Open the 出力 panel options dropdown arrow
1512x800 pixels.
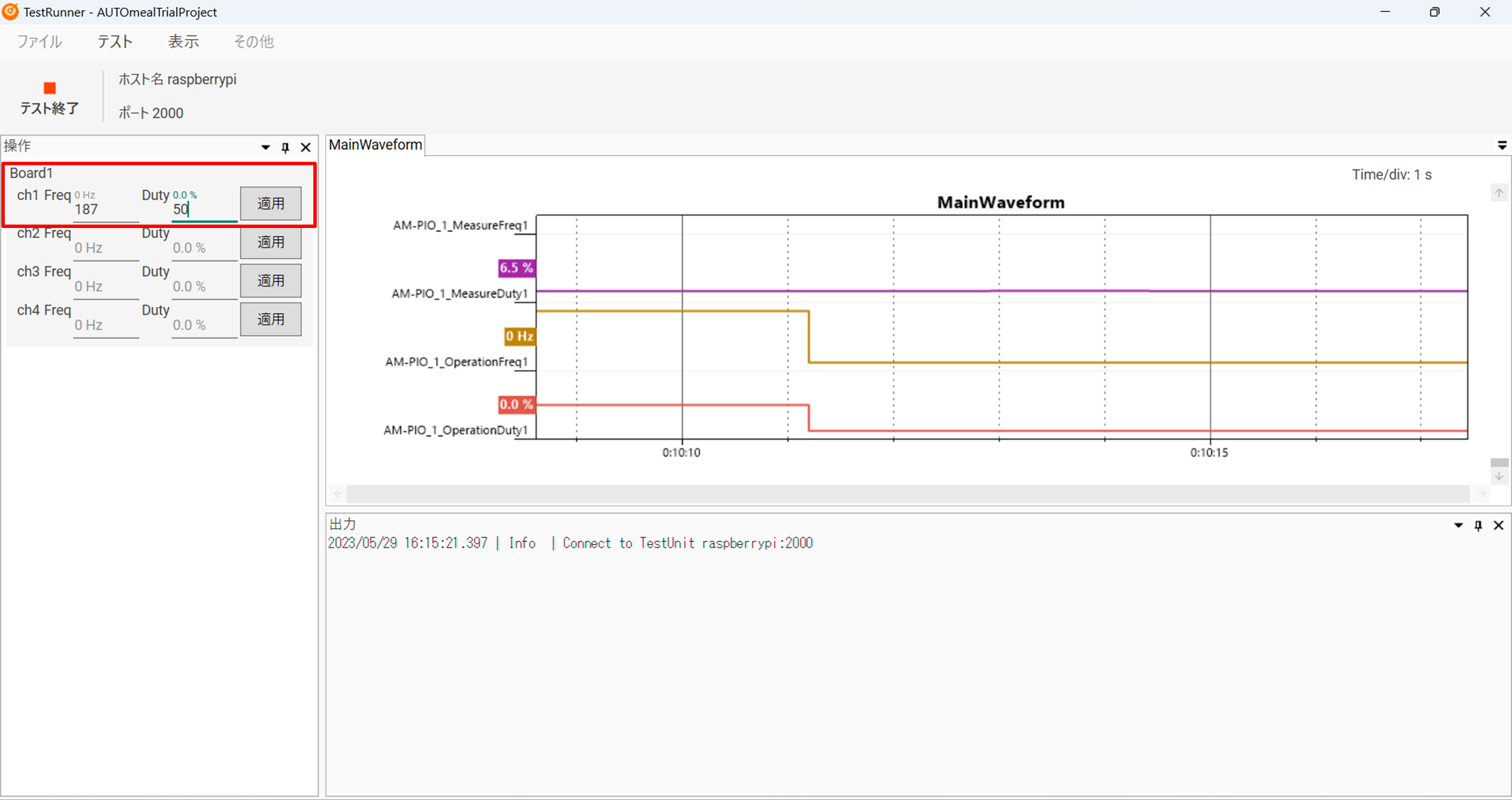click(1458, 526)
